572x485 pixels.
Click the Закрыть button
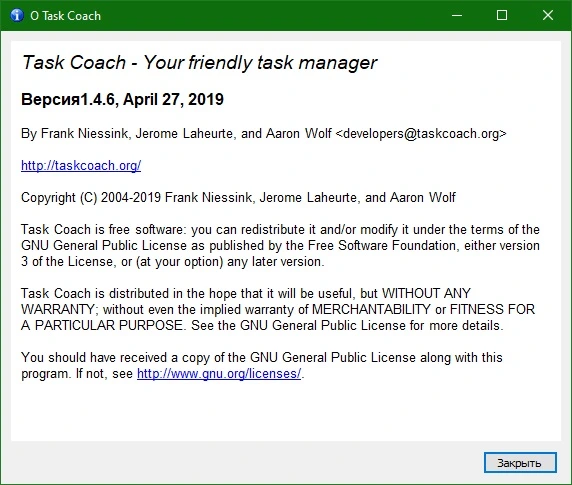520,463
